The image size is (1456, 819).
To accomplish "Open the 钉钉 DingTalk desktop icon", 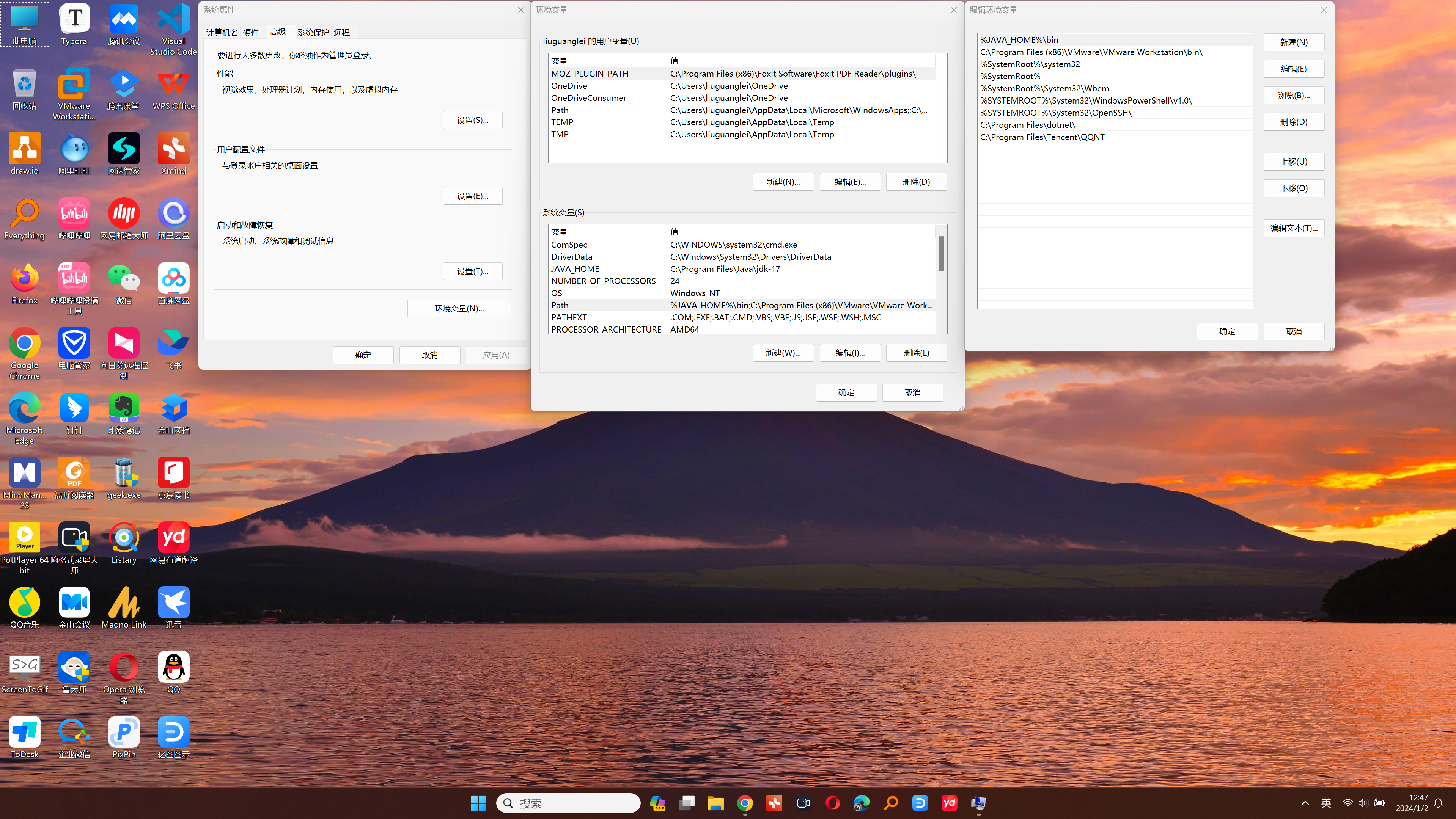I will [x=74, y=414].
